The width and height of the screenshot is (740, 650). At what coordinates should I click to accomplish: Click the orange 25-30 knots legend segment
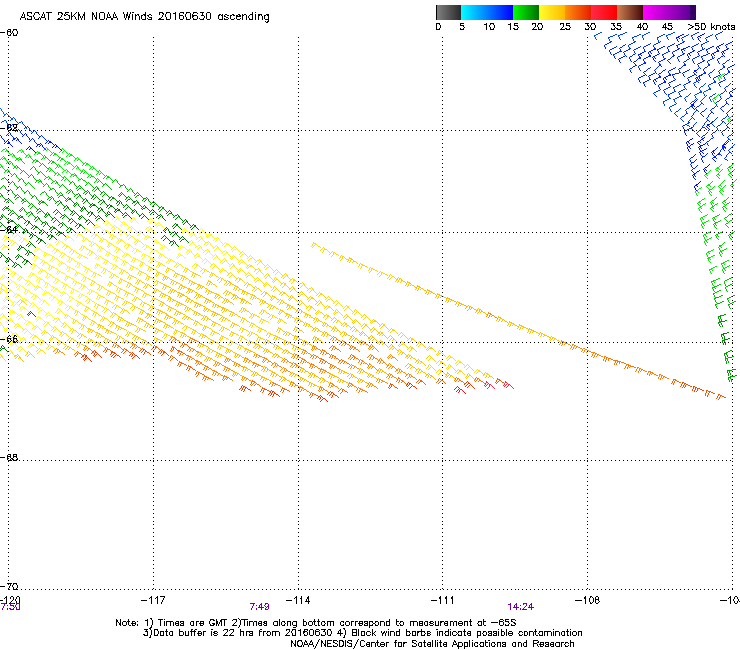coord(578,12)
